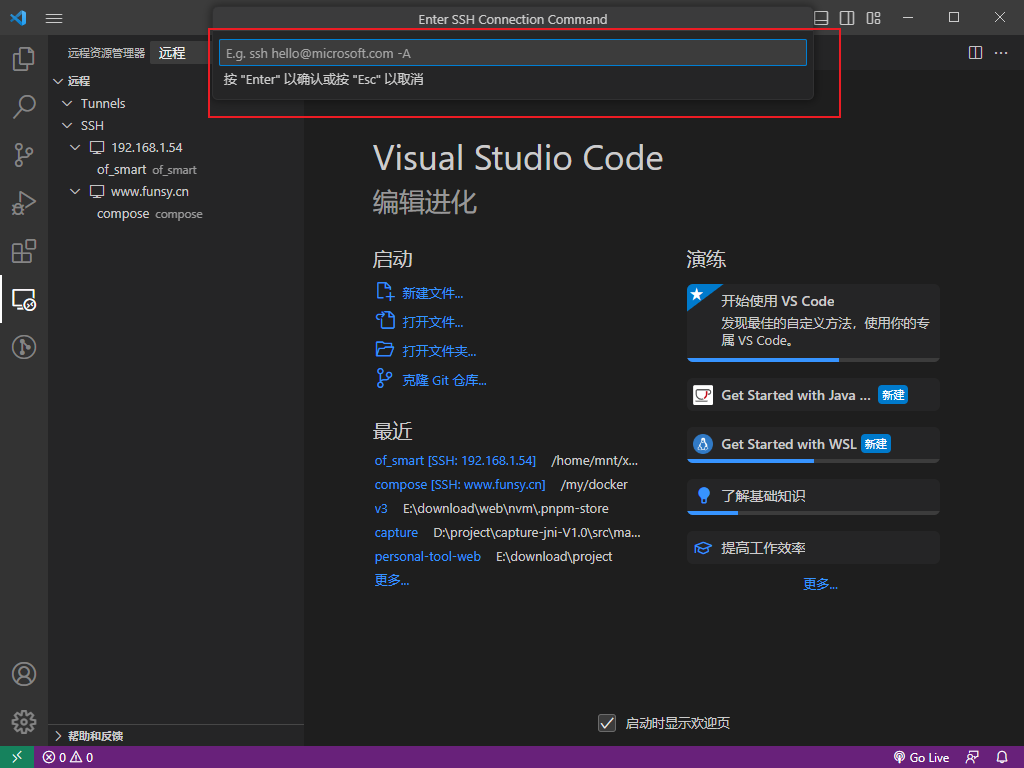The width and height of the screenshot is (1024, 768).
Task: Open the Git Graph activity icon
Action: (x=24, y=347)
